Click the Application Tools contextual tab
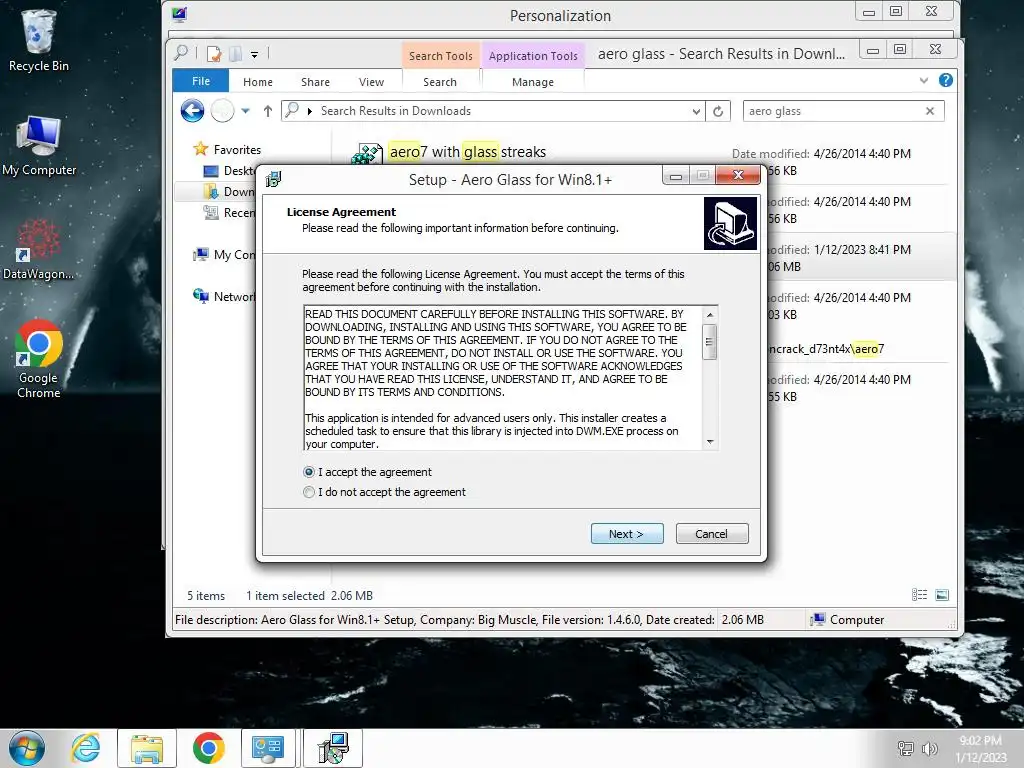This screenshot has width=1024, height=768. pyautogui.click(x=533, y=56)
